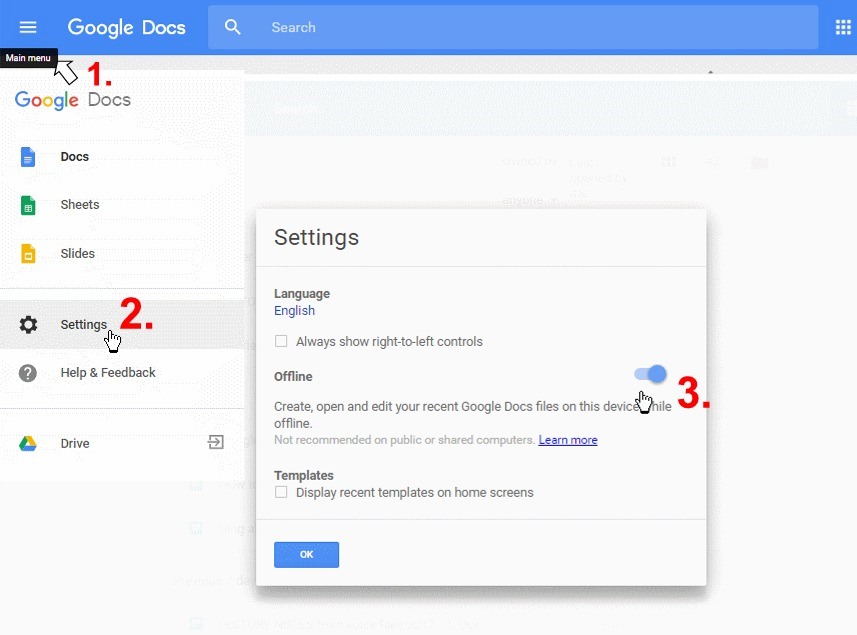Click into the Search field
This screenshot has width=857, height=635.
pos(513,27)
